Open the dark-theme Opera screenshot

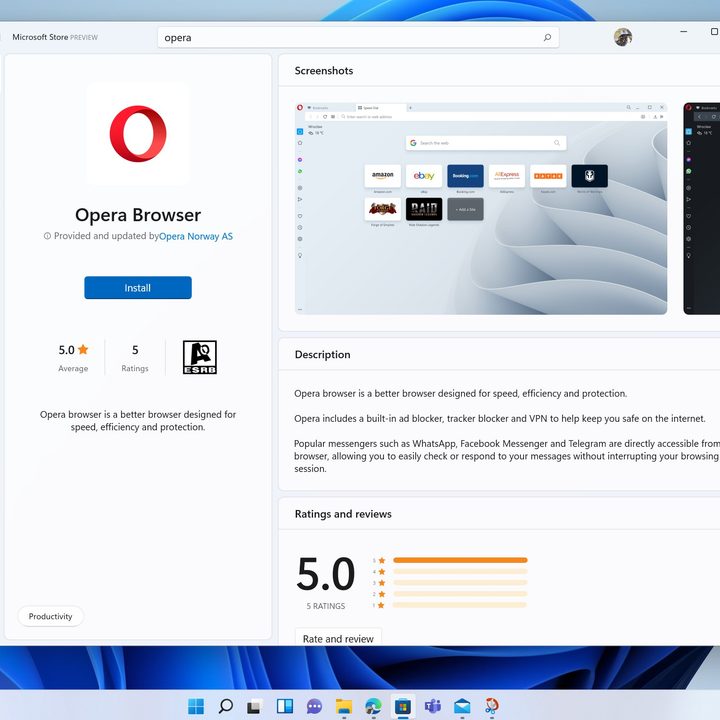[x=702, y=208]
